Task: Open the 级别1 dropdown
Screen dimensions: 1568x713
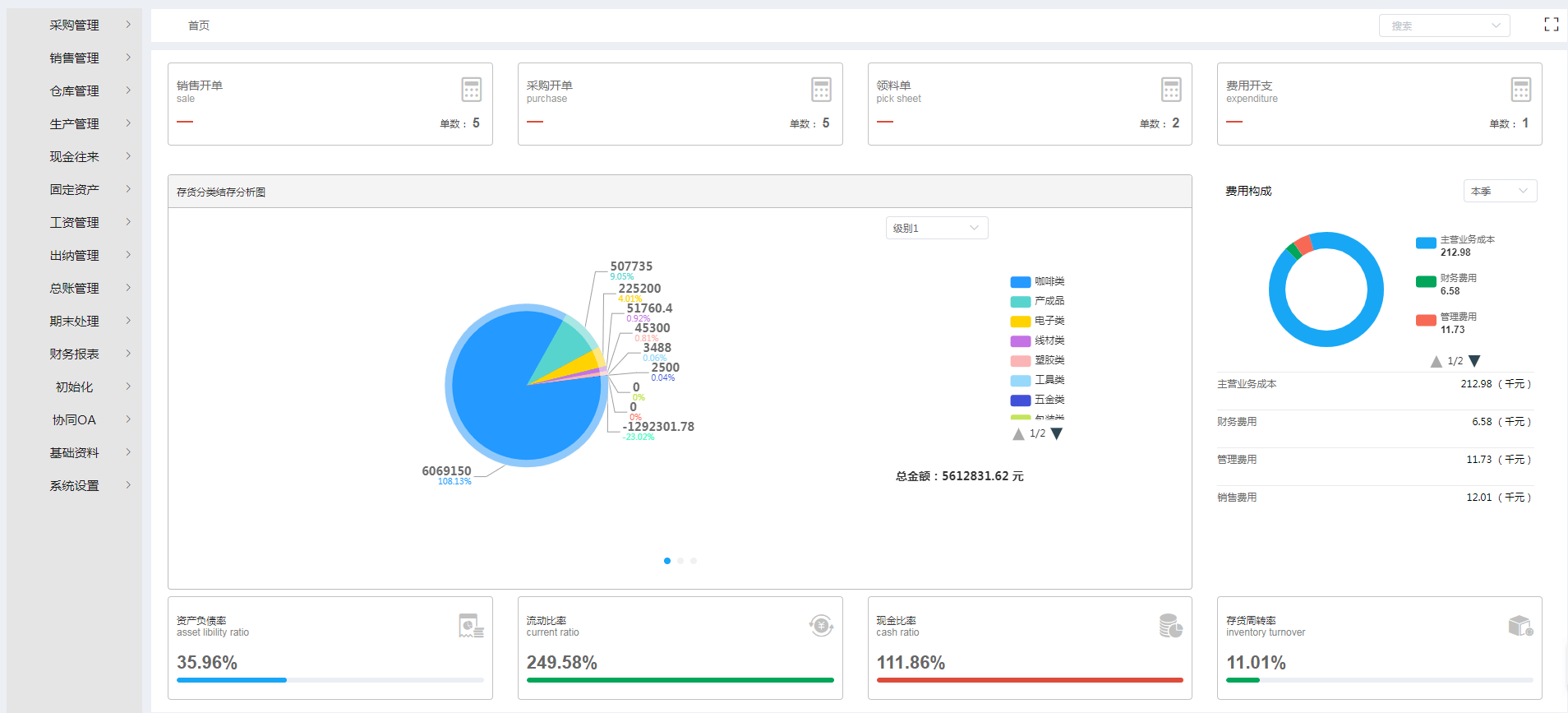Action: [x=936, y=228]
